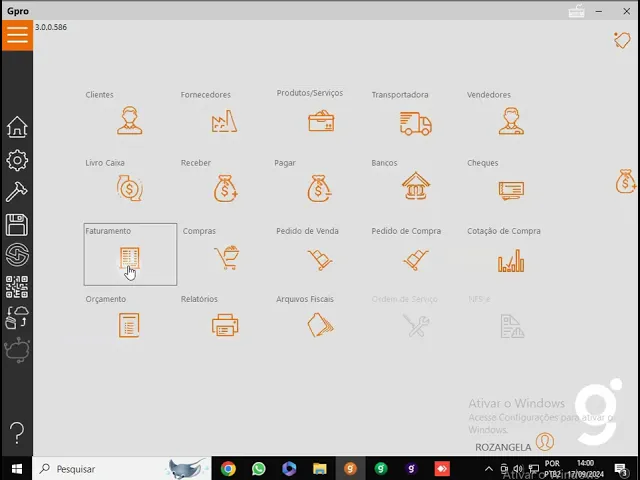Open the Bancos building icon

click(416, 186)
